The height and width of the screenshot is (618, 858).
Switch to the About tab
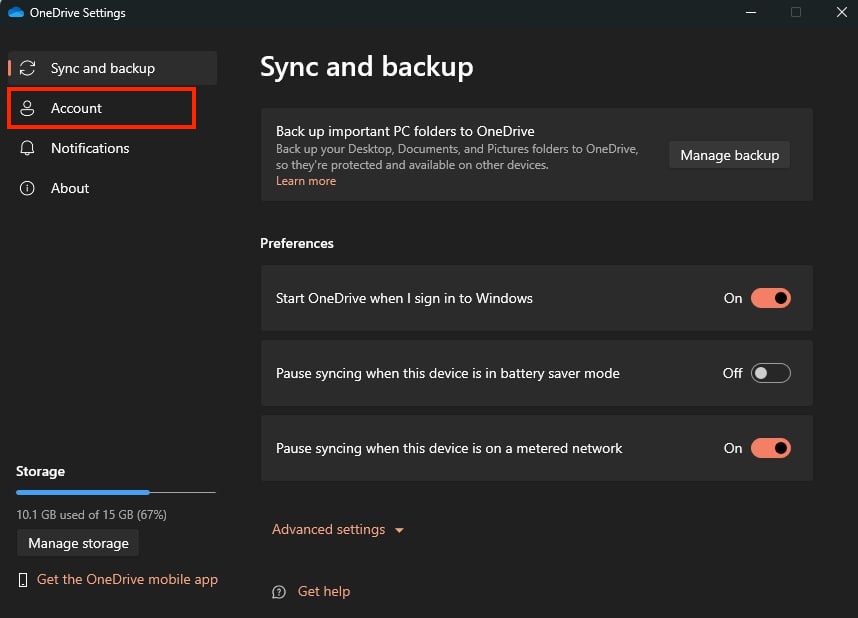tap(70, 188)
